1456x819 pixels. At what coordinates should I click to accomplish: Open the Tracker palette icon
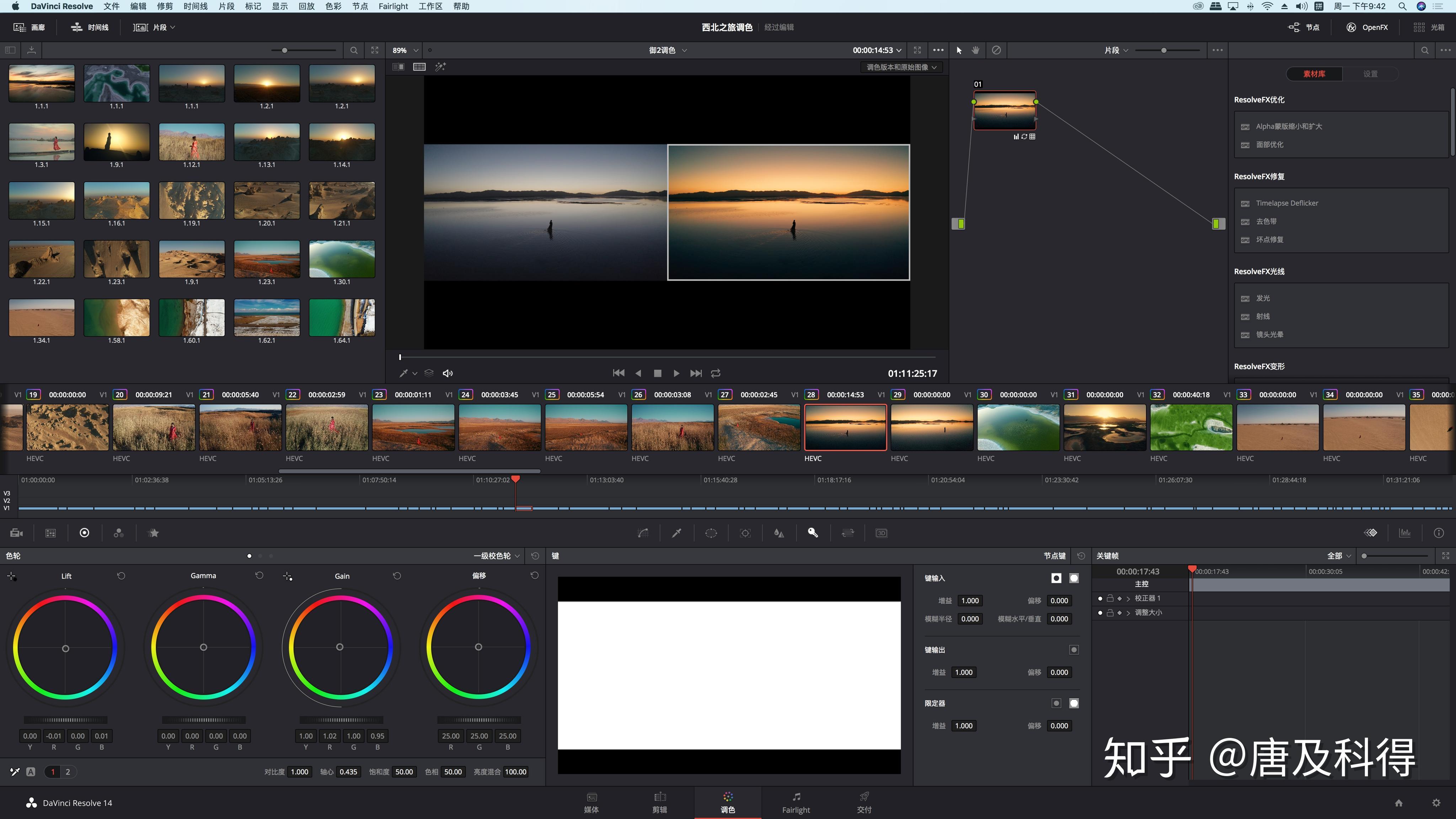click(x=745, y=533)
